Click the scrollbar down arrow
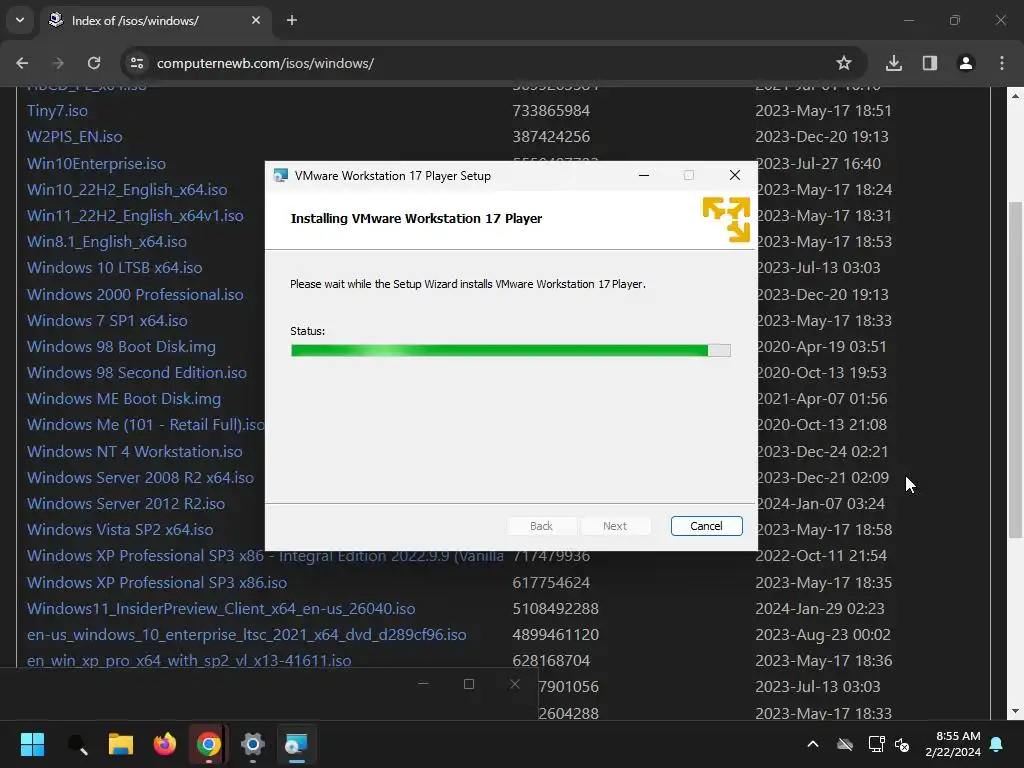Image resolution: width=1024 pixels, height=768 pixels. 1015,711
